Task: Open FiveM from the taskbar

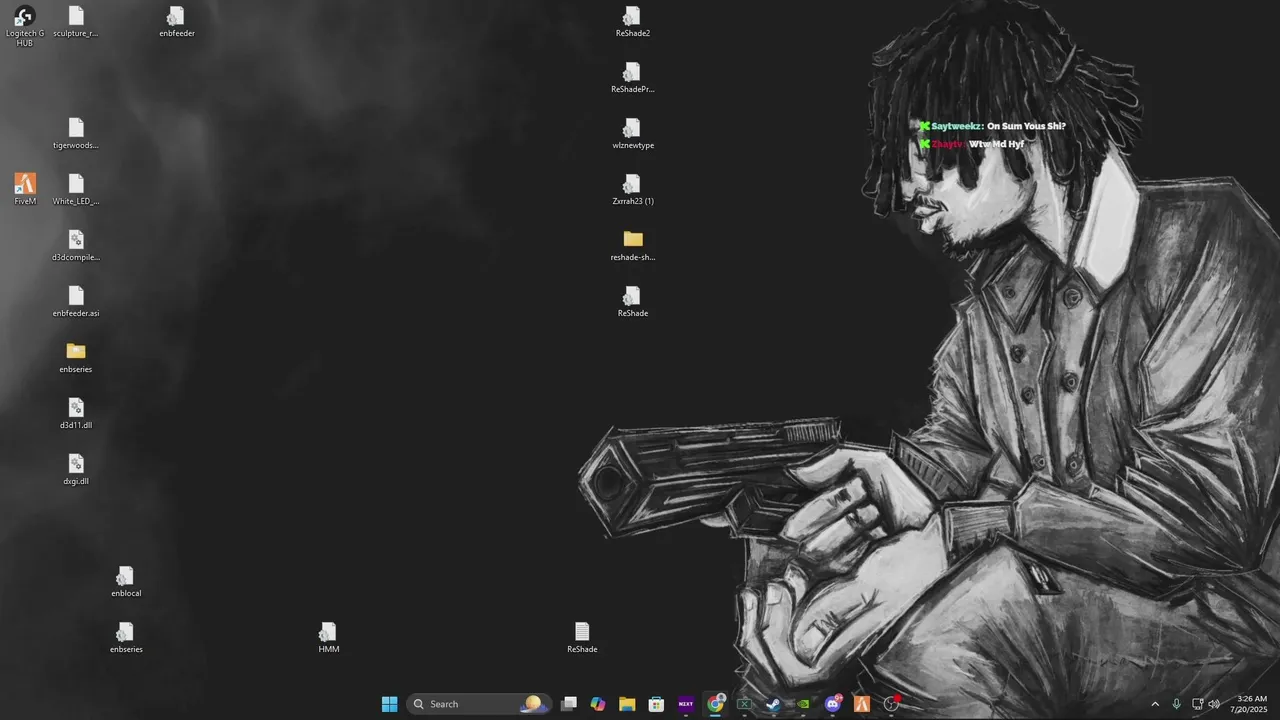Action: tap(861, 704)
